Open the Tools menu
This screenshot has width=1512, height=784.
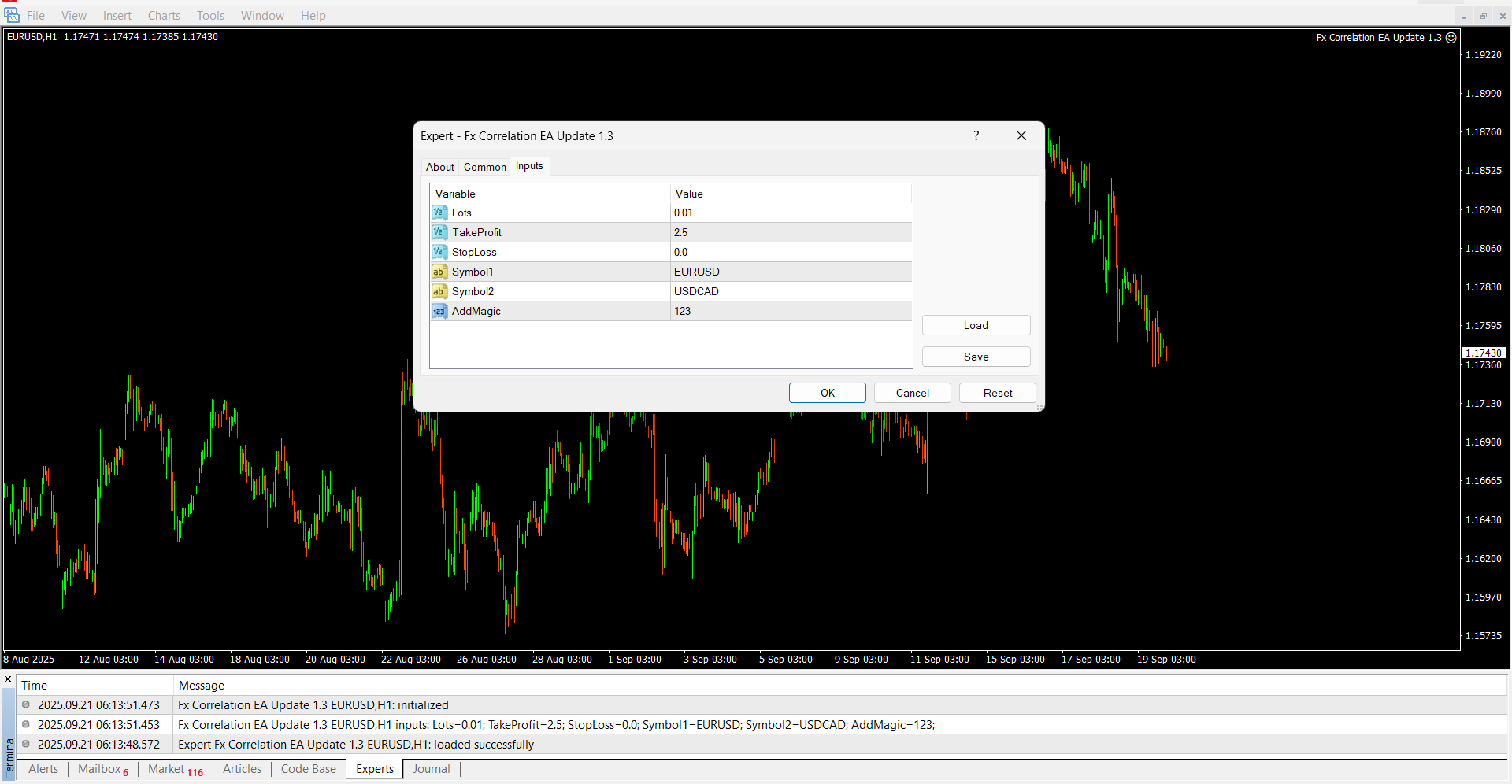210,16
